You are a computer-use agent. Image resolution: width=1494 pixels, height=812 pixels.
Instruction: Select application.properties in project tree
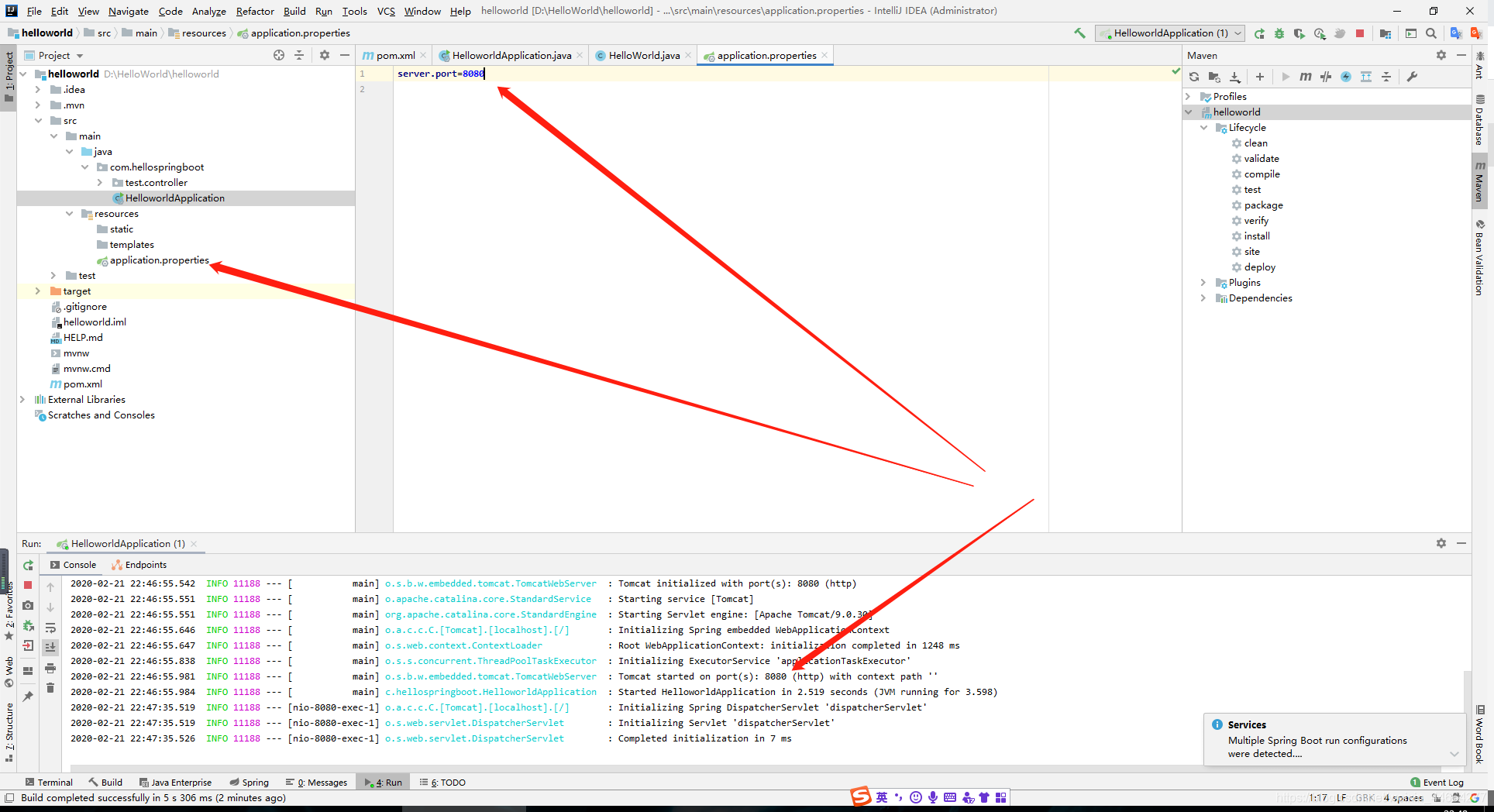(159, 260)
